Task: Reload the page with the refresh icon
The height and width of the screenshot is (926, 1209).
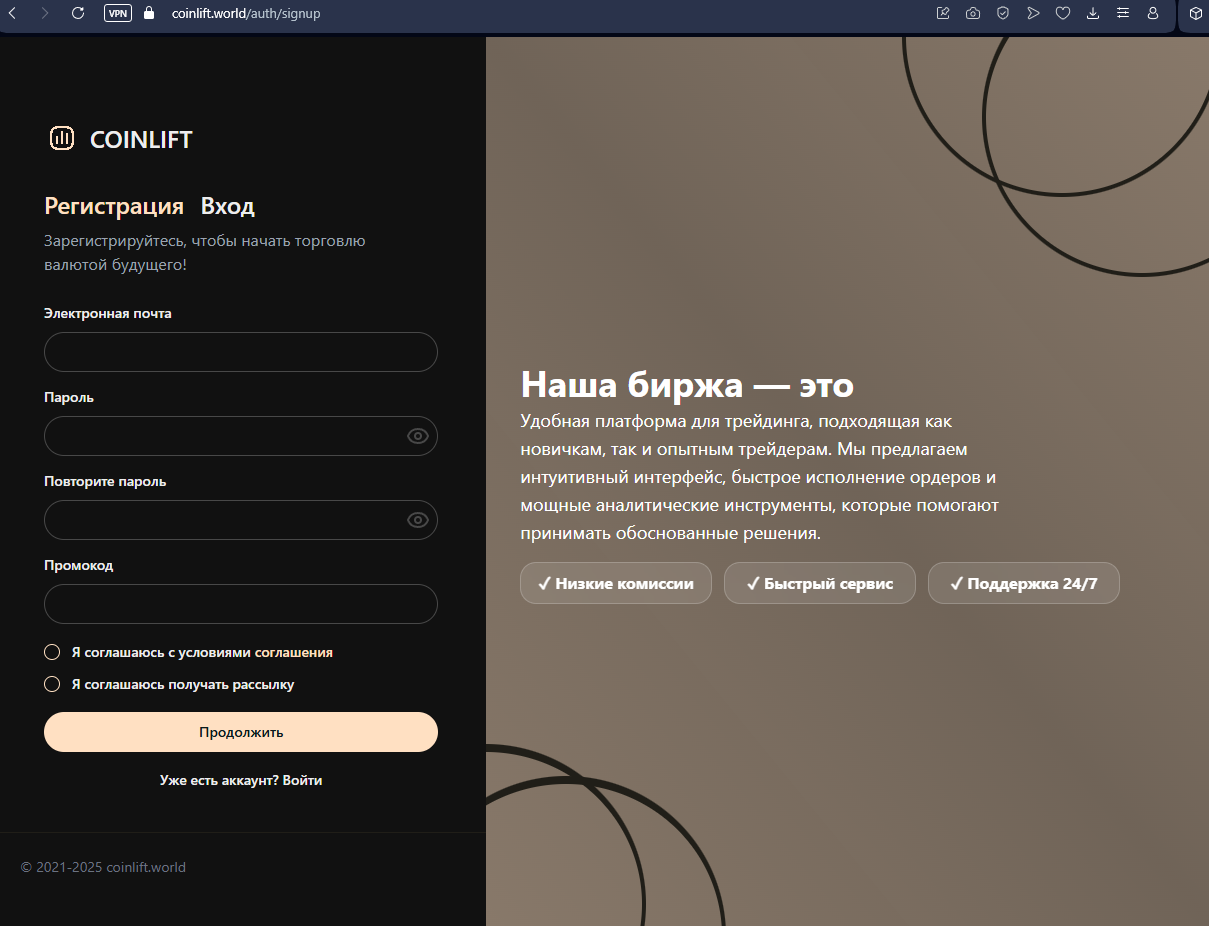Action: [78, 13]
